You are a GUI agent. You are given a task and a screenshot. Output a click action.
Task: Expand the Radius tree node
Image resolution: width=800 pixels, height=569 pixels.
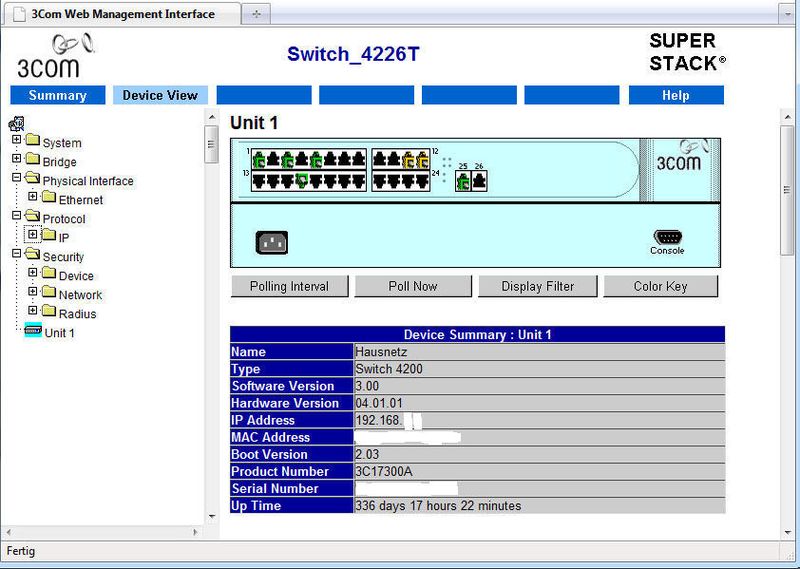click(x=33, y=310)
